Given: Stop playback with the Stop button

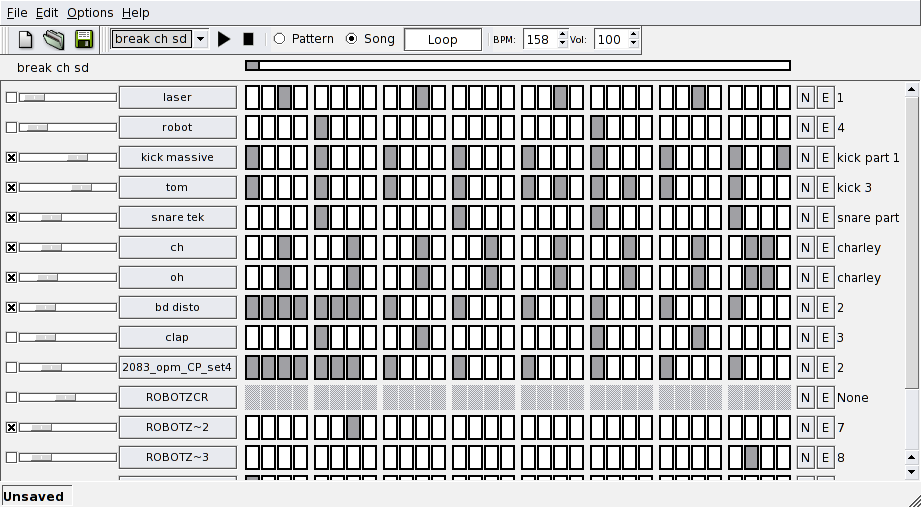Looking at the screenshot, I should coord(248,39).
